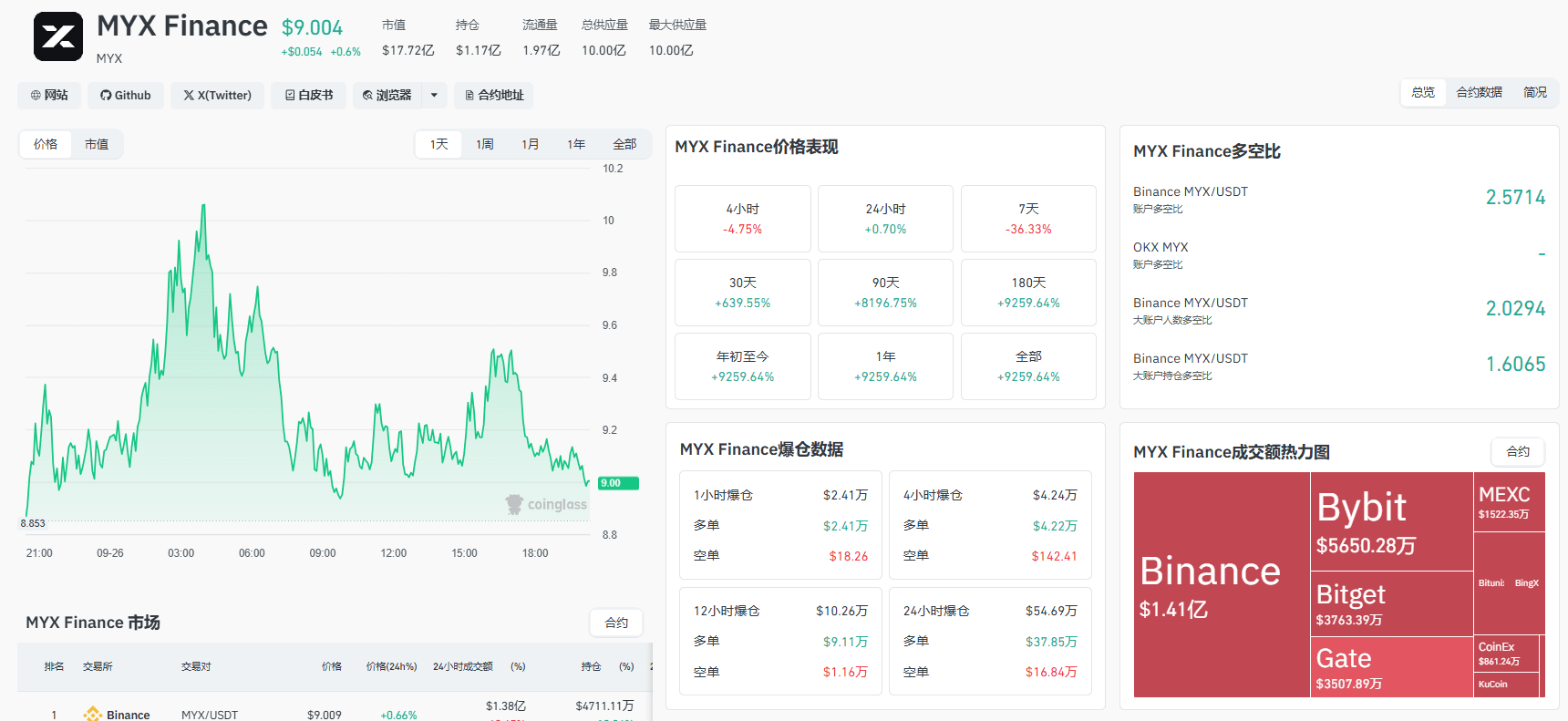Screen dimensions: 1568x721
Task: Click the Binance exchange icon in market table
Action: coord(92,715)
